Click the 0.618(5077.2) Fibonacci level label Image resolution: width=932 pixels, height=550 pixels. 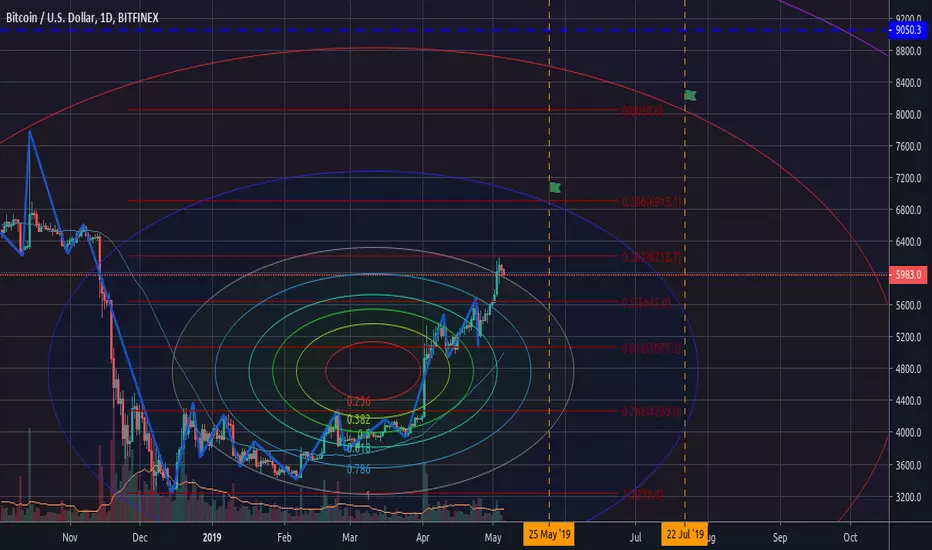(x=651, y=348)
